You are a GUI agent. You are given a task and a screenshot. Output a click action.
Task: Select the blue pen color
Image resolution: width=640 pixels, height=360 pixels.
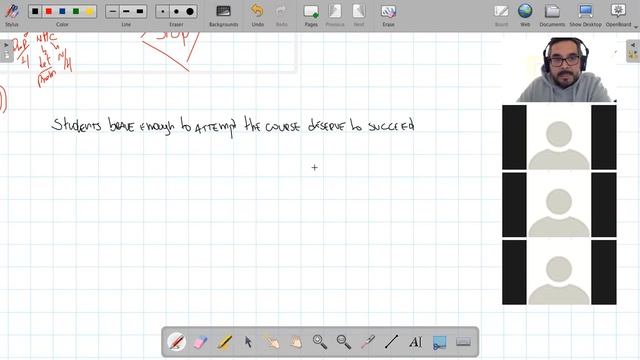[62, 11]
